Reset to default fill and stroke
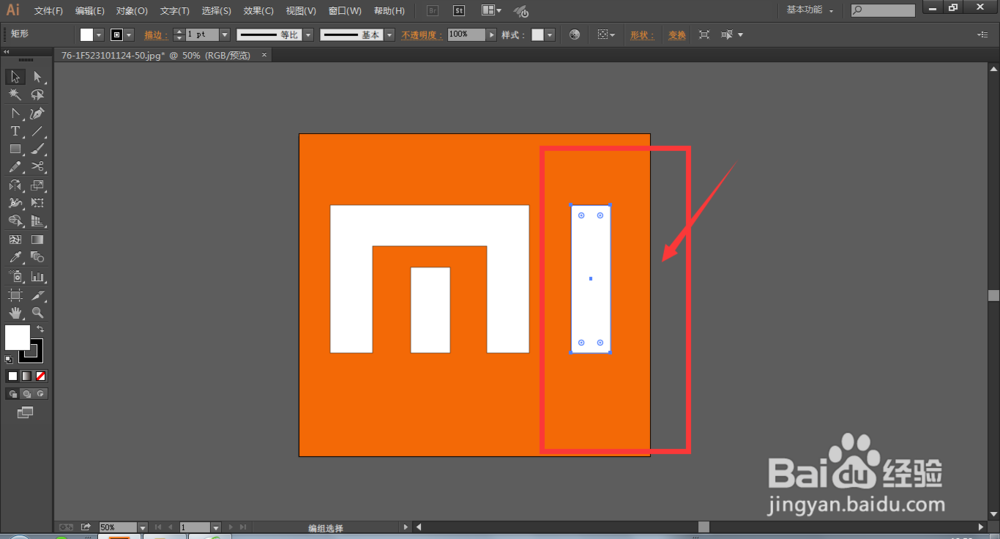 [x=9, y=359]
